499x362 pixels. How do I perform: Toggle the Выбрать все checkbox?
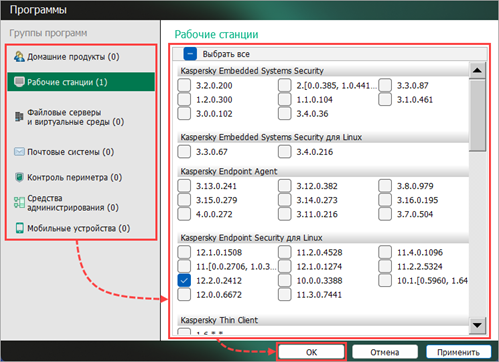point(190,54)
